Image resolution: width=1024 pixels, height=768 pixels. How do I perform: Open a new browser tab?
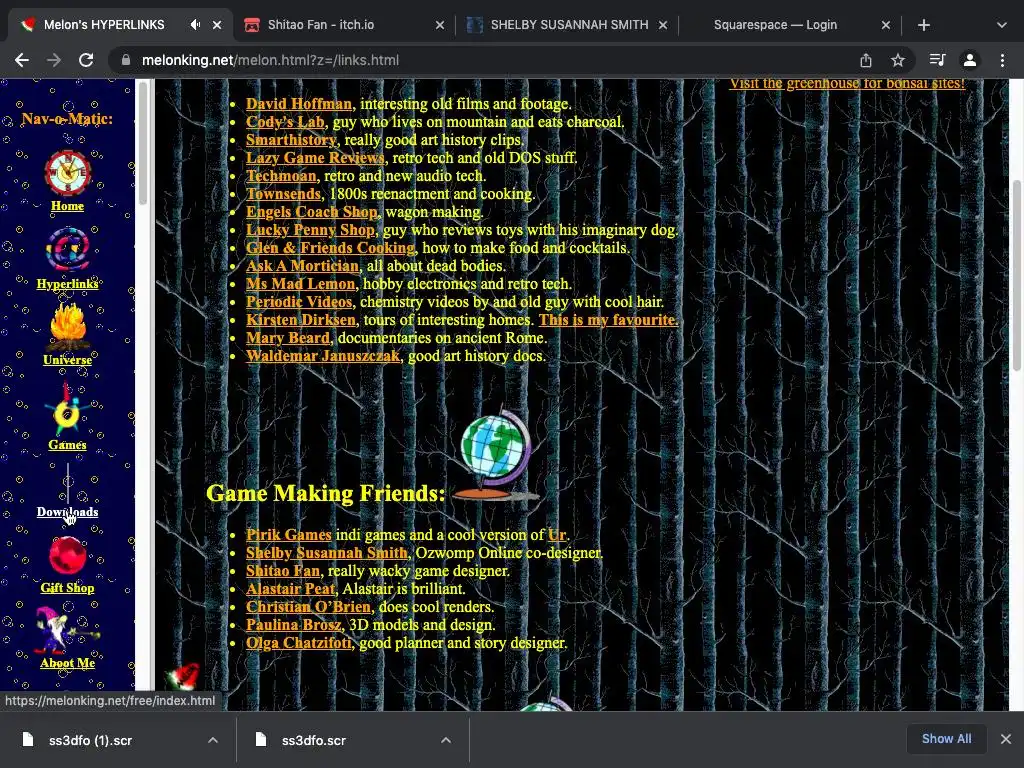[923, 25]
